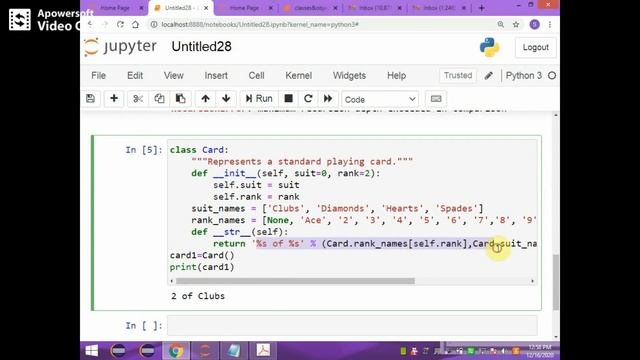
Task: Cut selected cells using the scissors icon
Action: (138, 99)
